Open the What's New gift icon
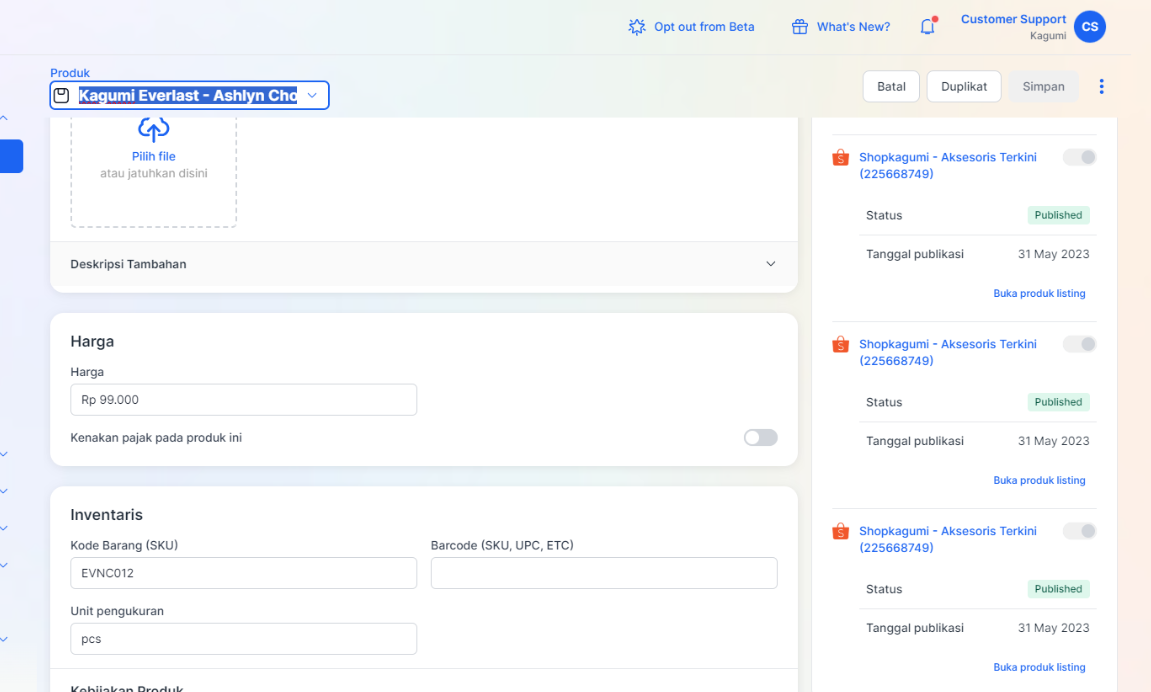1151x692 pixels. pyautogui.click(x=799, y=27)
